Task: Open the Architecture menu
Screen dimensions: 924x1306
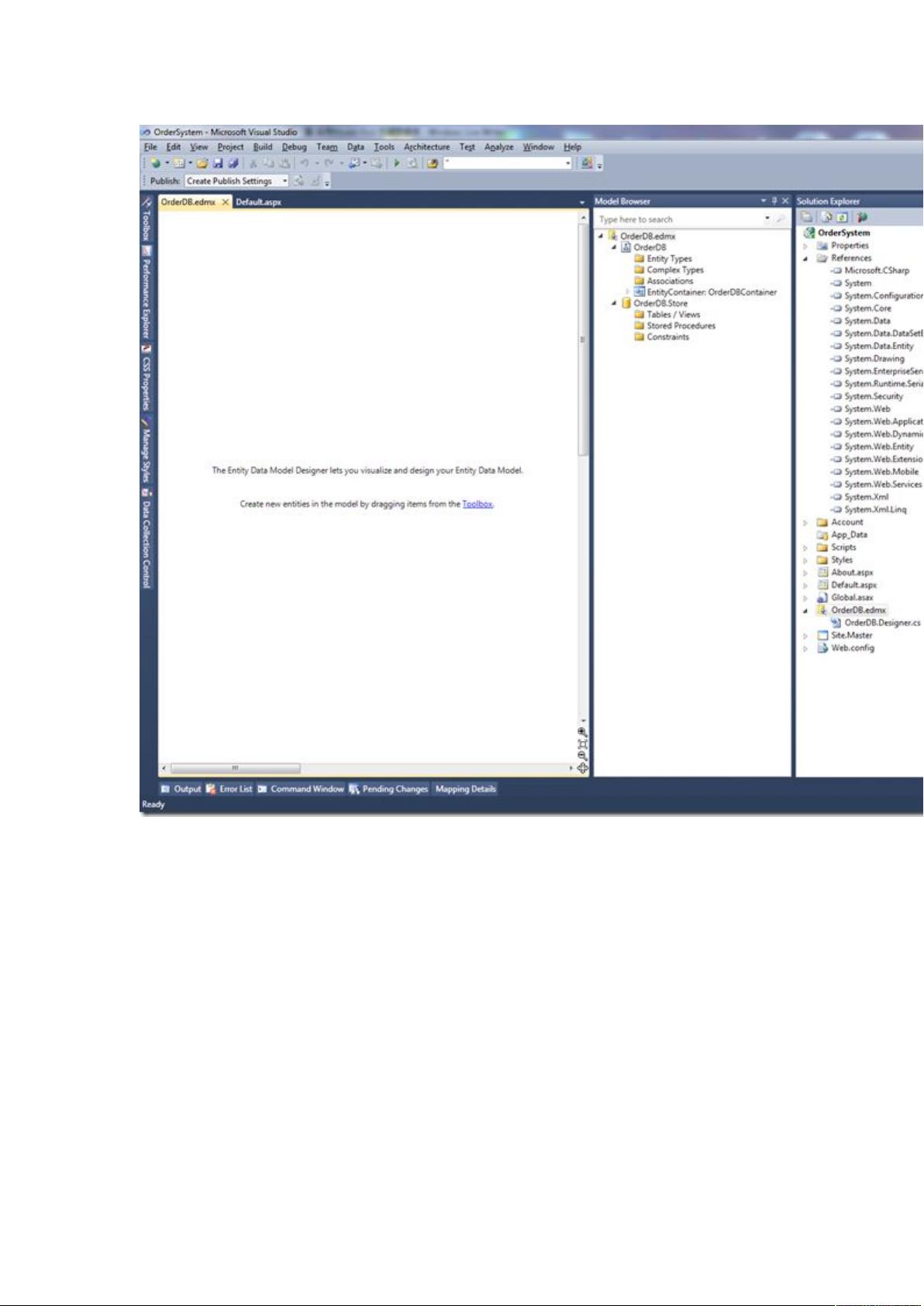Action: [426, 146]
